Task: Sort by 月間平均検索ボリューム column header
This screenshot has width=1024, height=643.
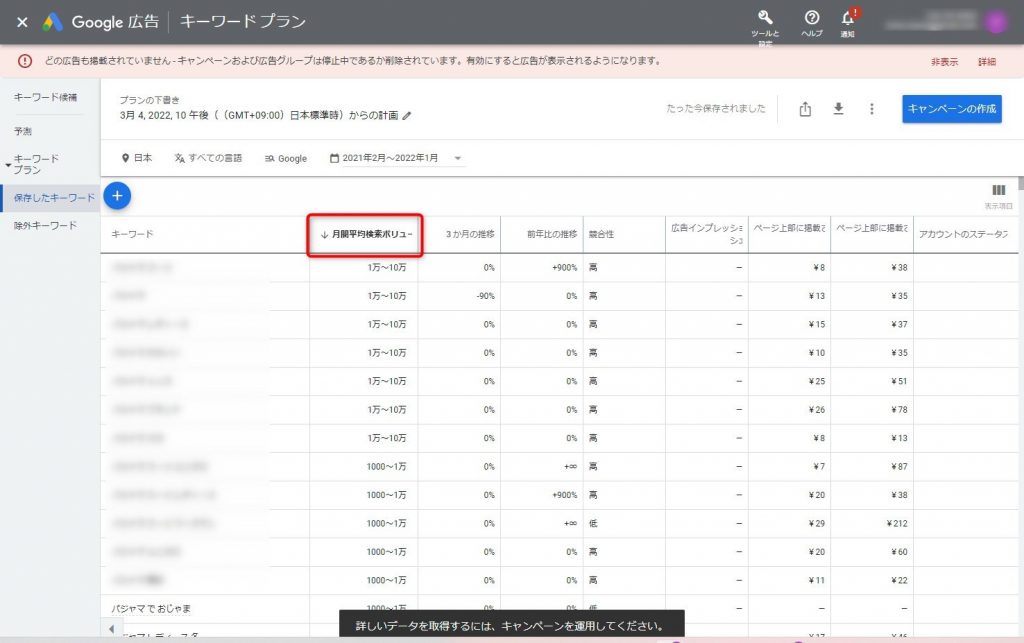Action: [365, 234]
